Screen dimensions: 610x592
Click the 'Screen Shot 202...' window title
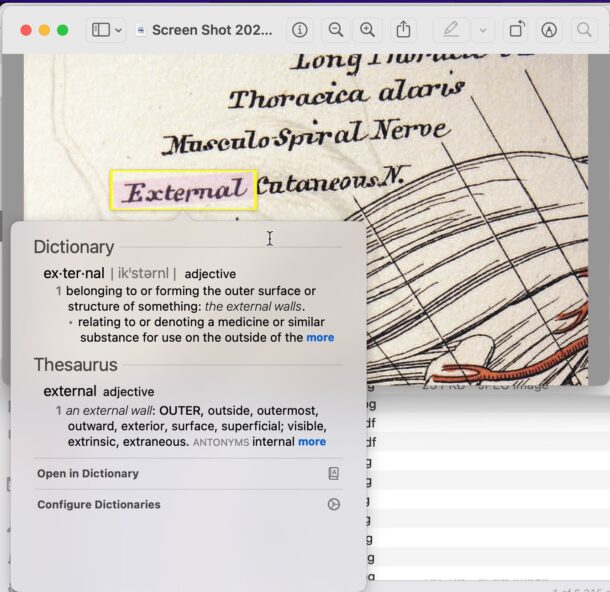coord(212,30)
